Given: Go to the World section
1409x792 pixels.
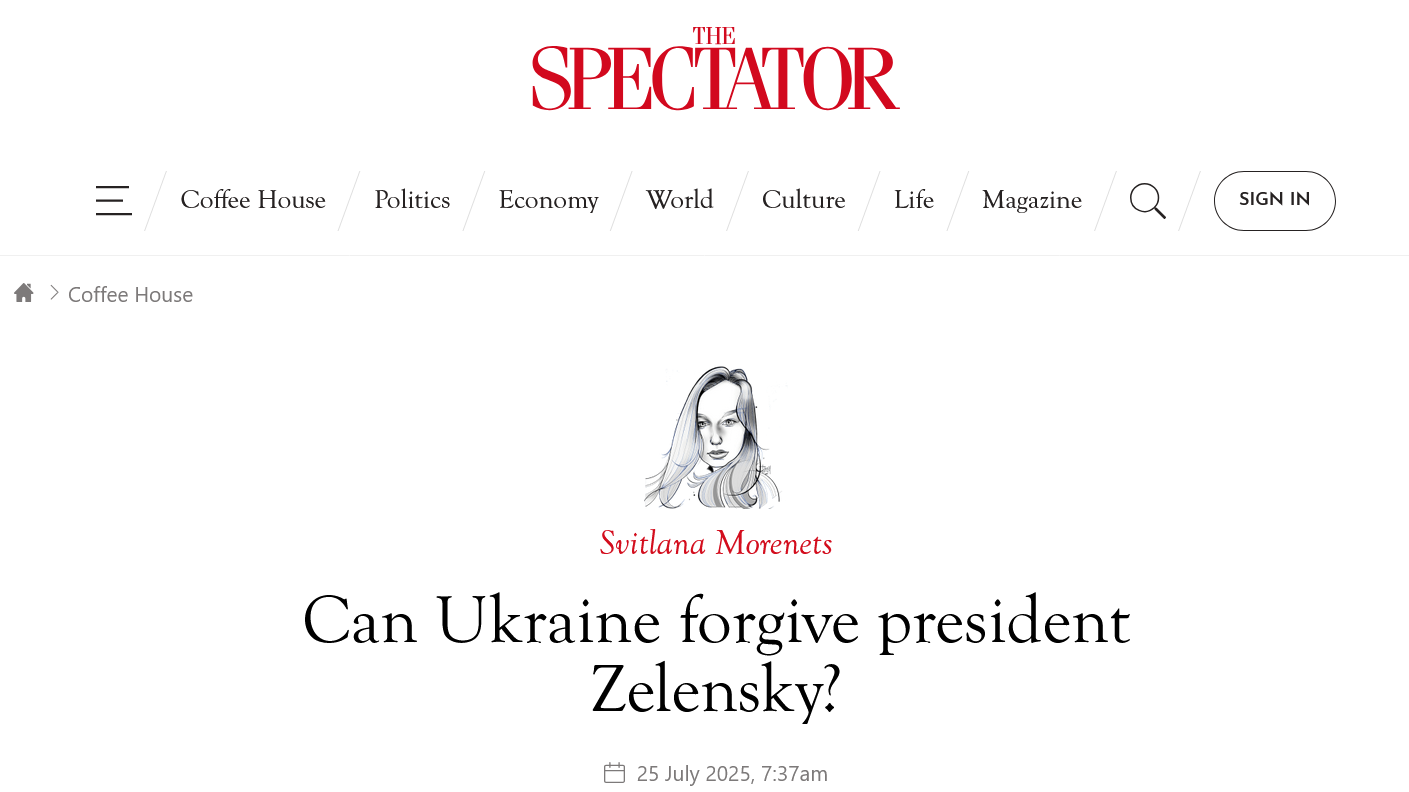Looking at the screenshot, I should point(680,200).
